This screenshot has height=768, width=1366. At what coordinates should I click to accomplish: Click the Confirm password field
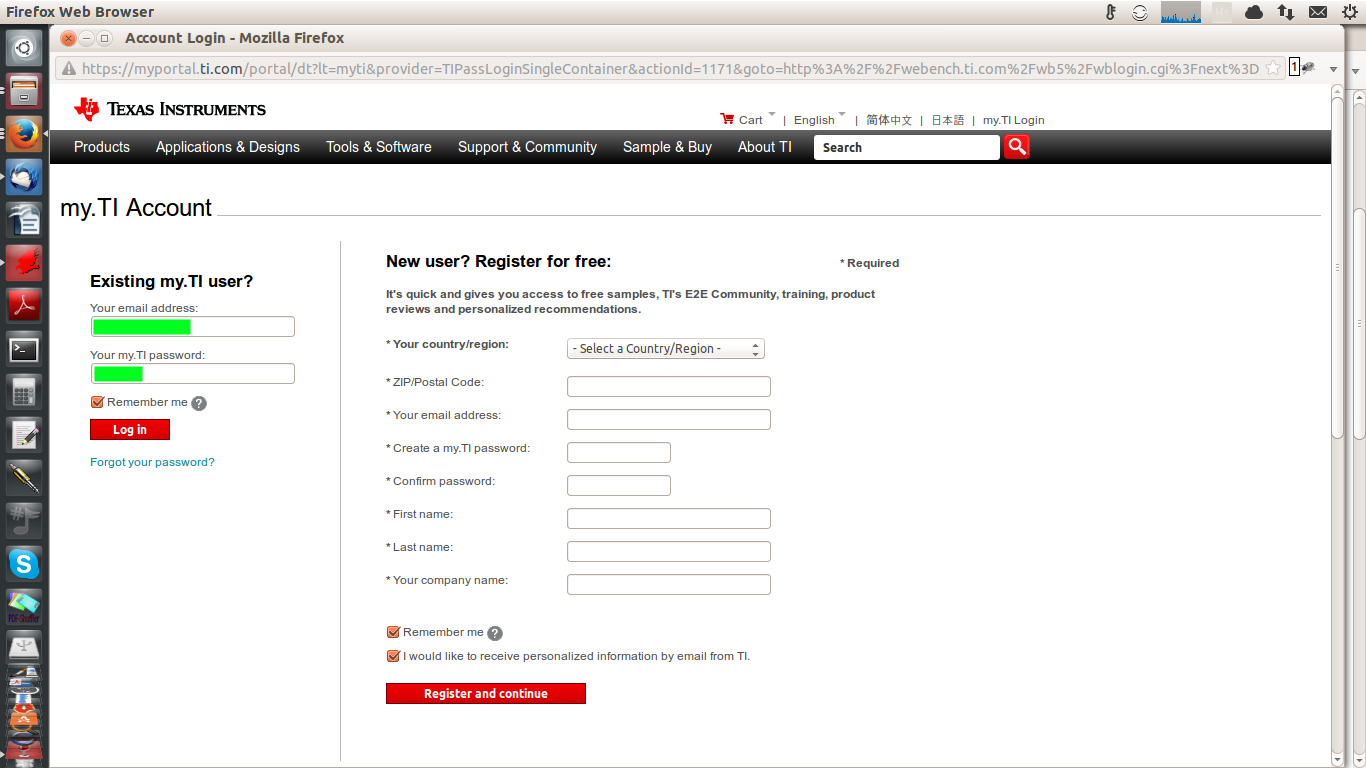(619, 485)
